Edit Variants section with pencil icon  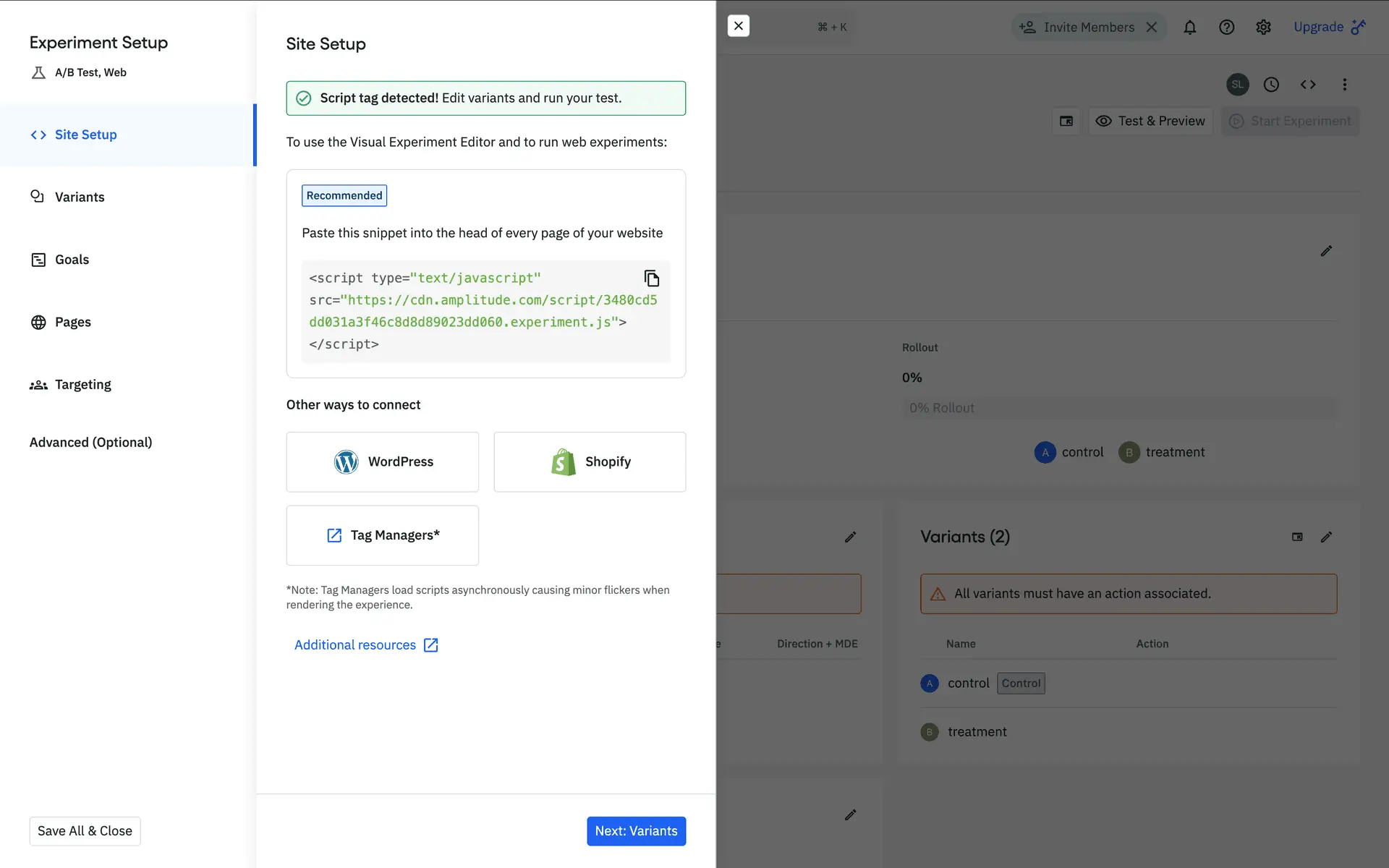pos(1326,537)
